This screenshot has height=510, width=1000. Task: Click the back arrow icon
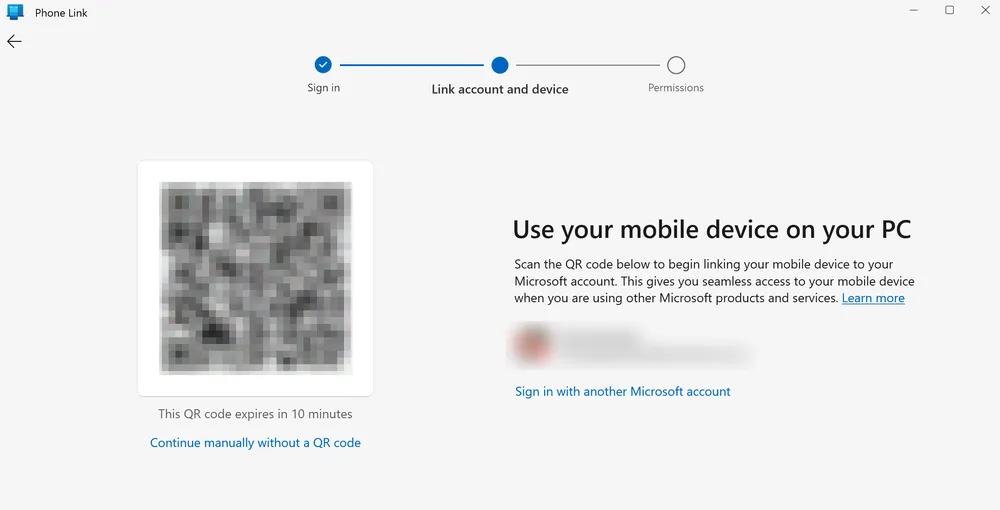tap(14, 41)
